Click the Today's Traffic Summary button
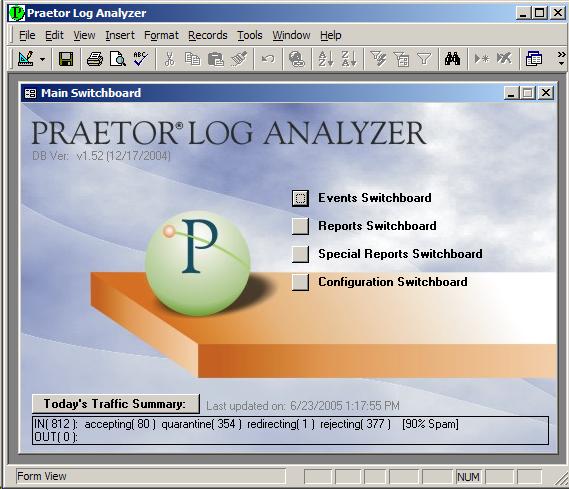The image size is (569, 489). pyautogui.click(x=116, y=404)
